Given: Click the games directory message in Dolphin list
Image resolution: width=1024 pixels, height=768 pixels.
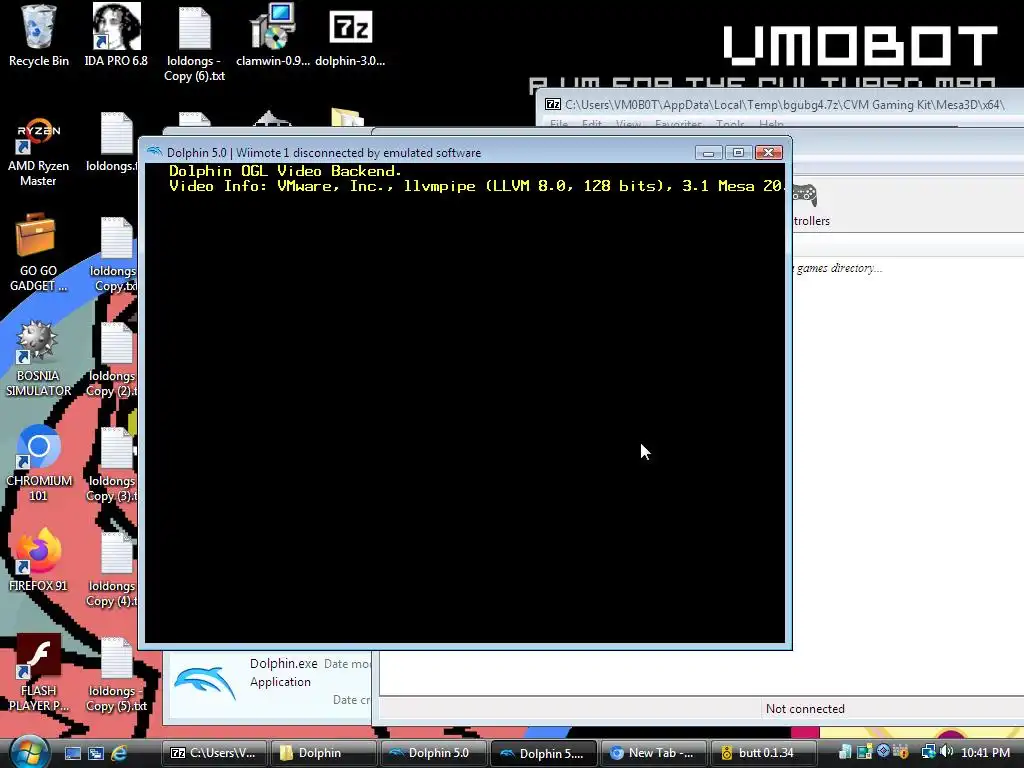Looking at the screenshot, I should pos(838,268).
